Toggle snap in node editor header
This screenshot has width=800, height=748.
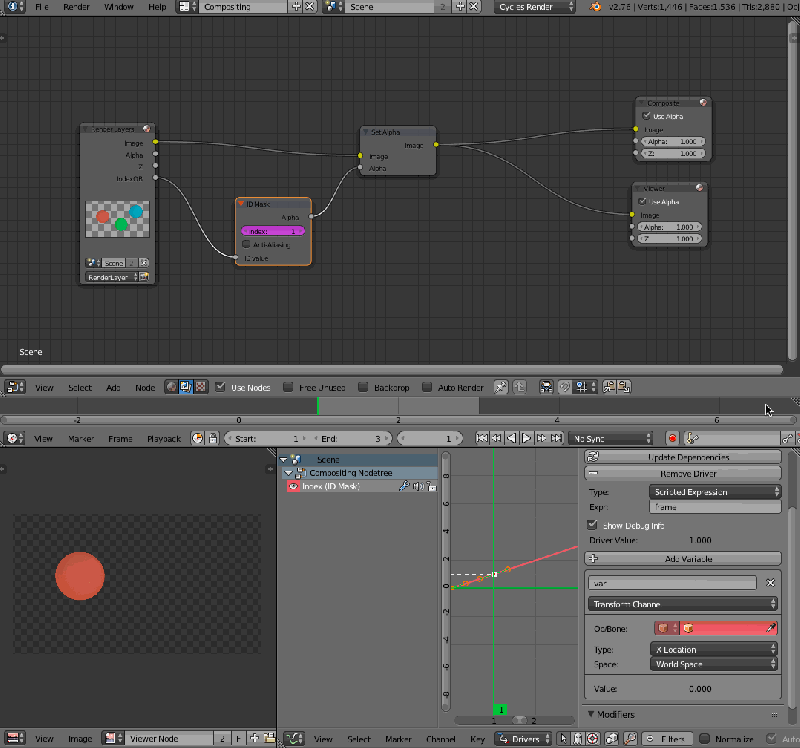(564, 387)
